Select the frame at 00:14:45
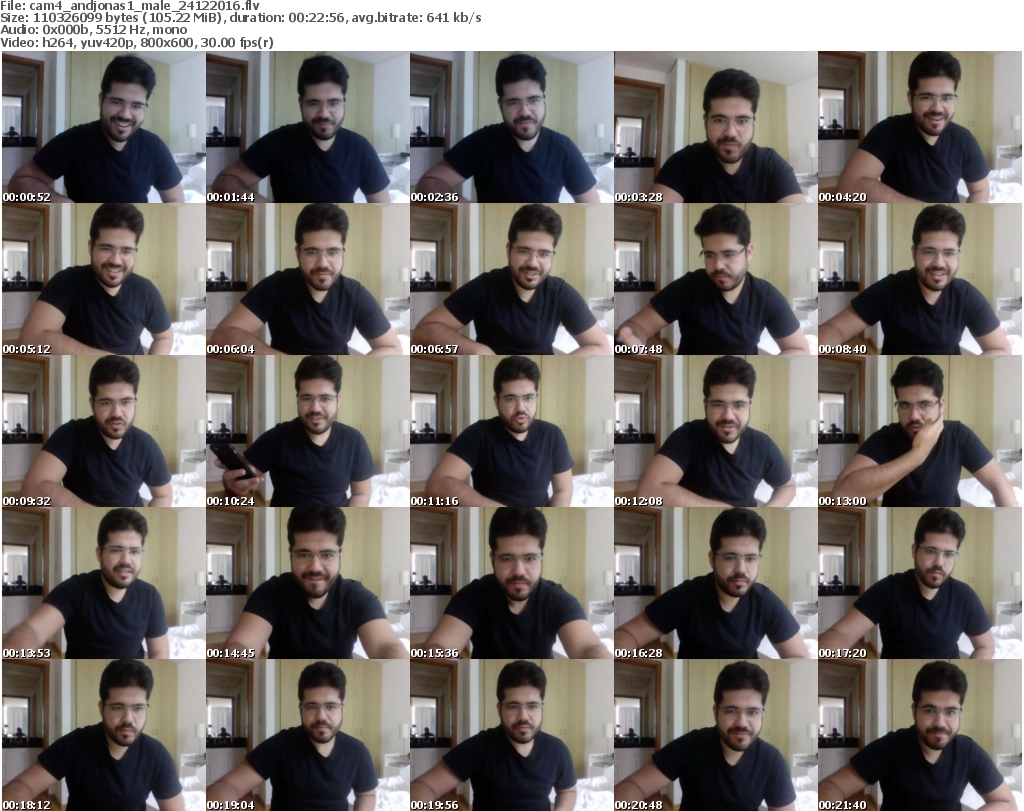 (x=308, y=583)
